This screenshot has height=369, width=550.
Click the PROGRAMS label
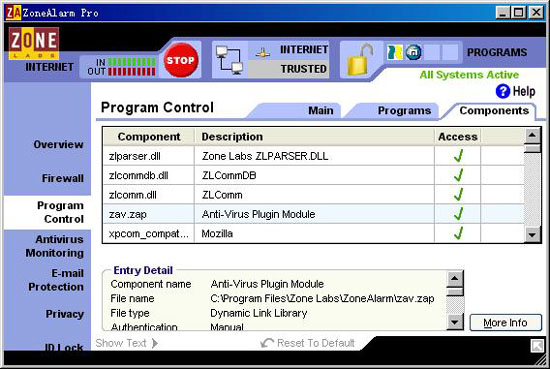coord(497,52)
